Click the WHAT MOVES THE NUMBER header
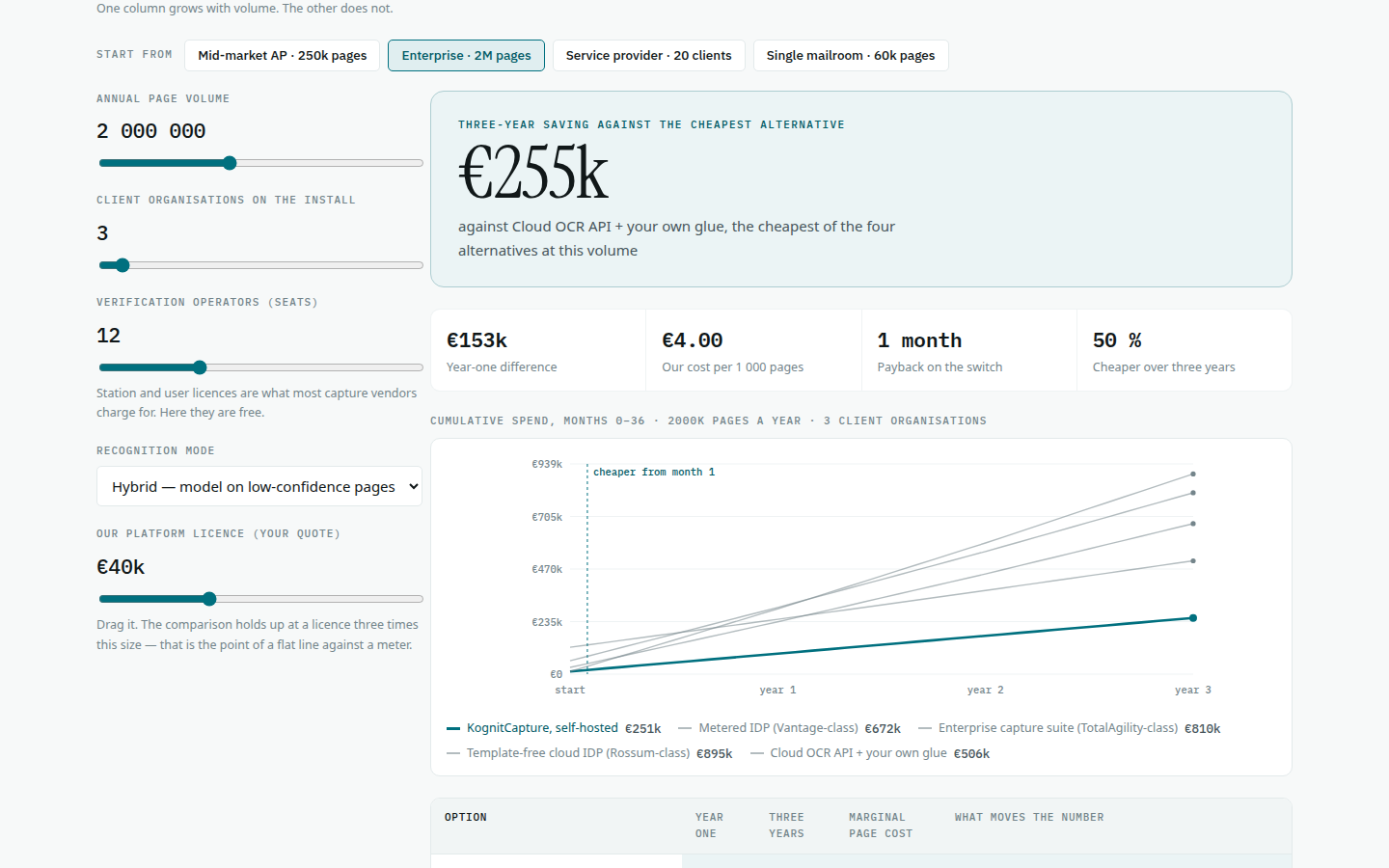This screenshot has width=1389, height=868. point(1029,818)
